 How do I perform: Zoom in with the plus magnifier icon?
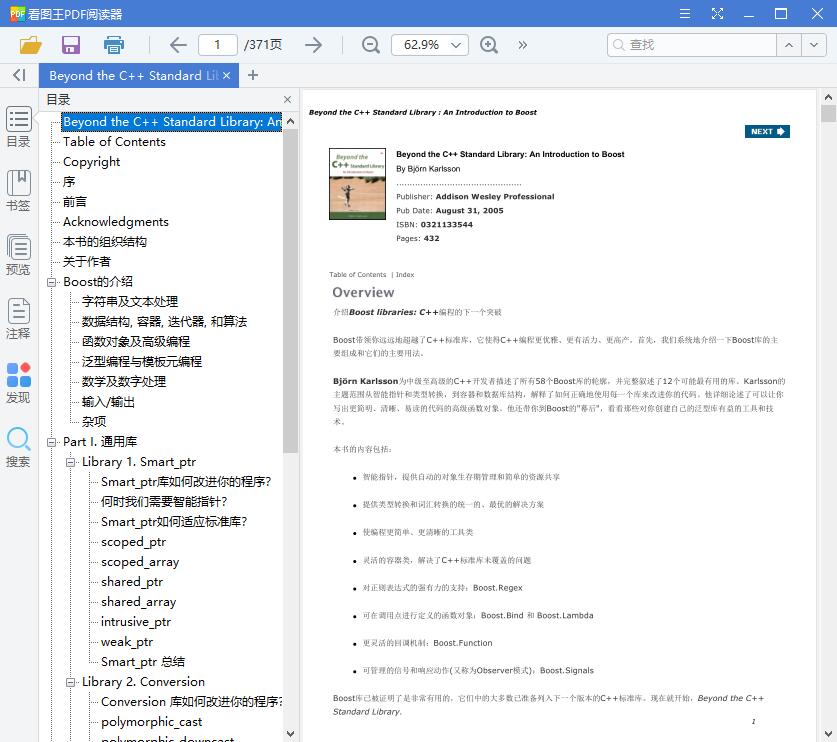tap(488, 45)
